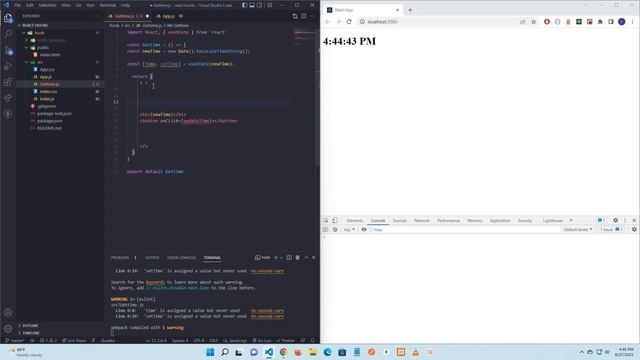Switch to the Elements tab in DevTools

[355, 220]
